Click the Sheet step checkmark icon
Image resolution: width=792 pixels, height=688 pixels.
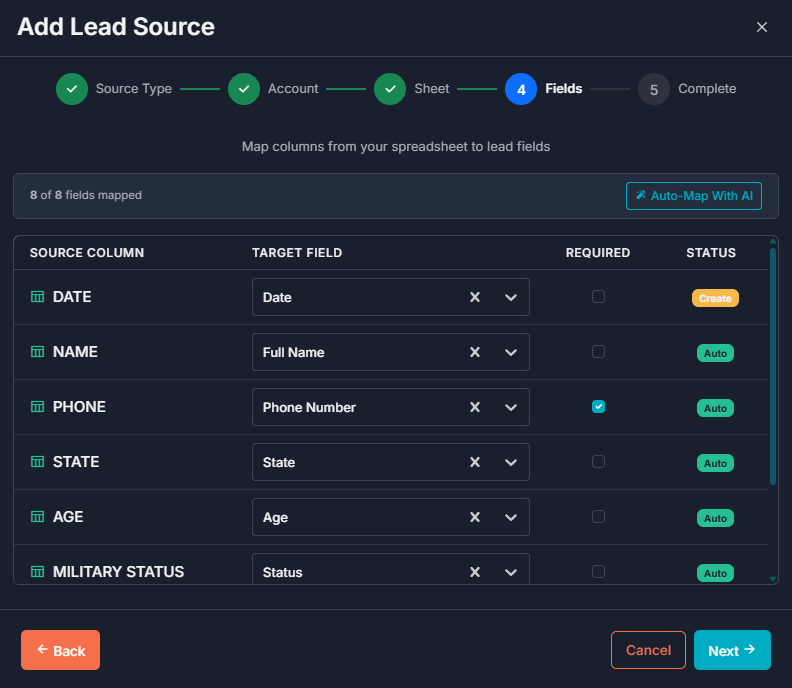[x=390, y=88]
